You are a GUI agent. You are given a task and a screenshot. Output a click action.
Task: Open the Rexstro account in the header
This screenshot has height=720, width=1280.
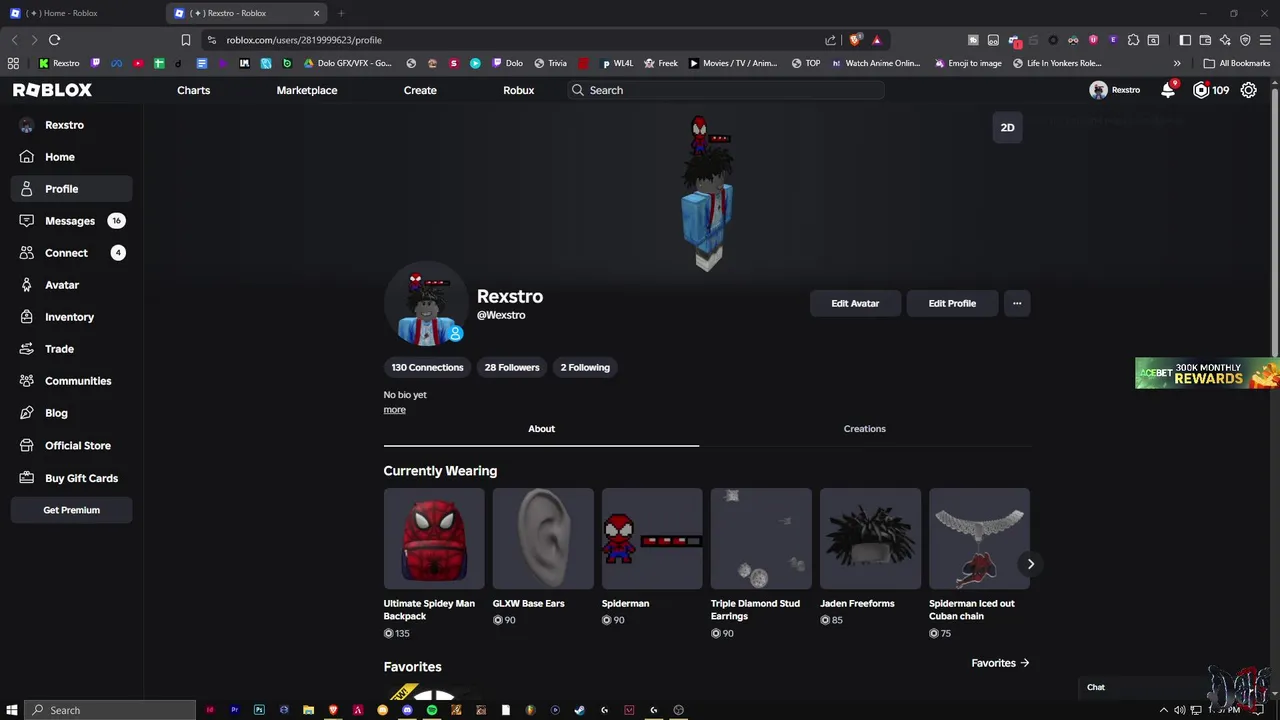[1115, 90]
